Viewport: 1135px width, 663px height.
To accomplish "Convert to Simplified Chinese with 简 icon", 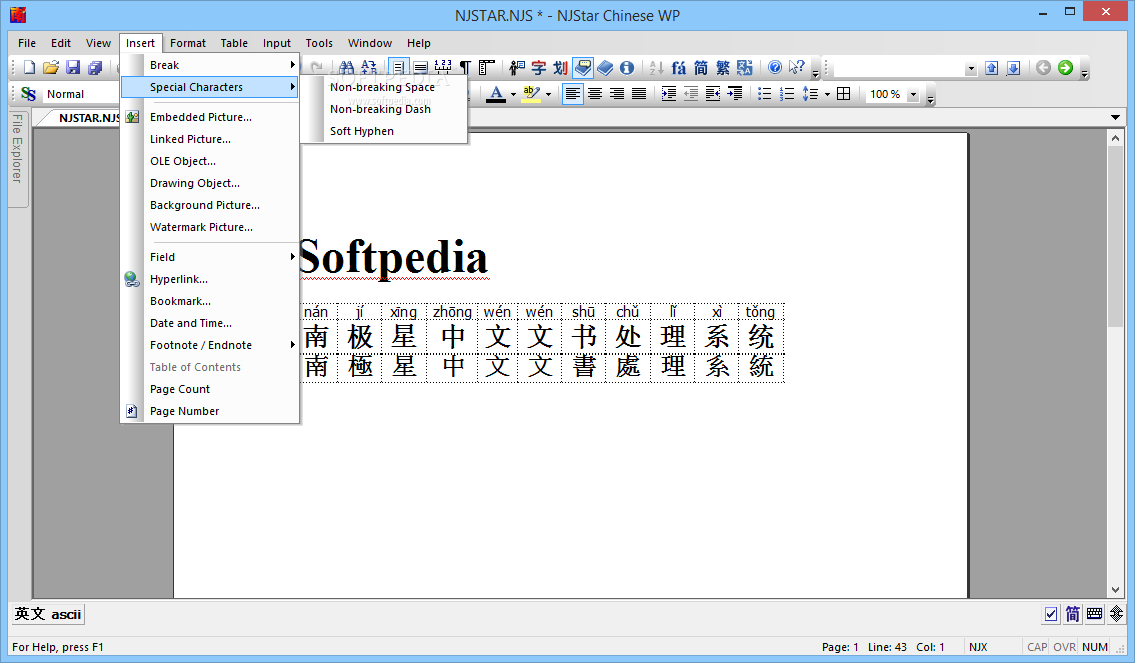I will click(701, 67).
